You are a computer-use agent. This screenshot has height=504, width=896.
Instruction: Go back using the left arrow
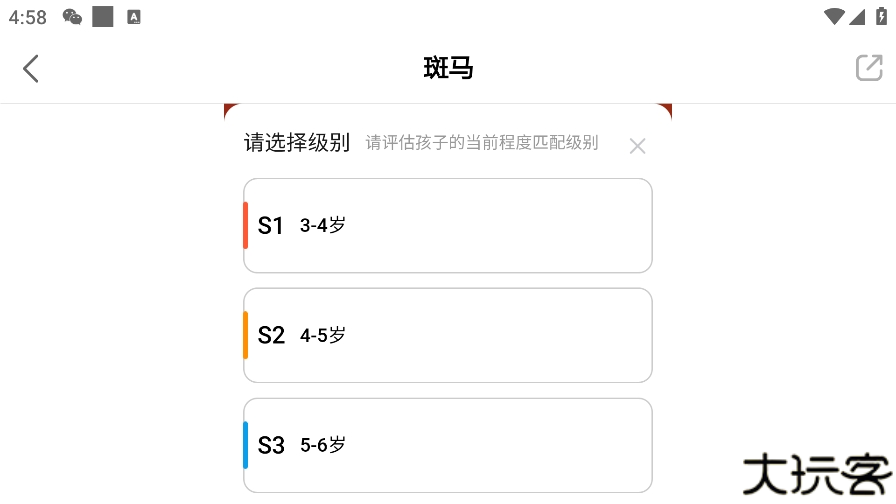(31, 68)
